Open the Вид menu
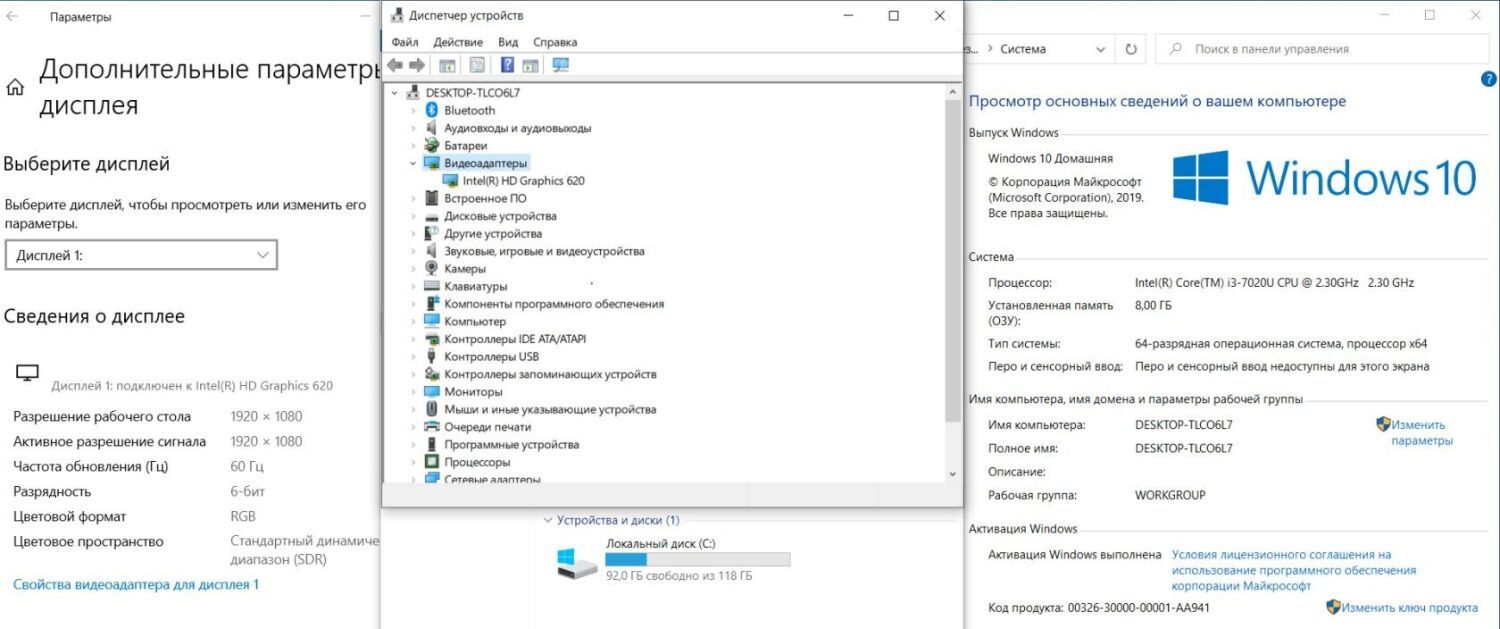The height and width of the screenshot is (629, 1500). (508, 42)
